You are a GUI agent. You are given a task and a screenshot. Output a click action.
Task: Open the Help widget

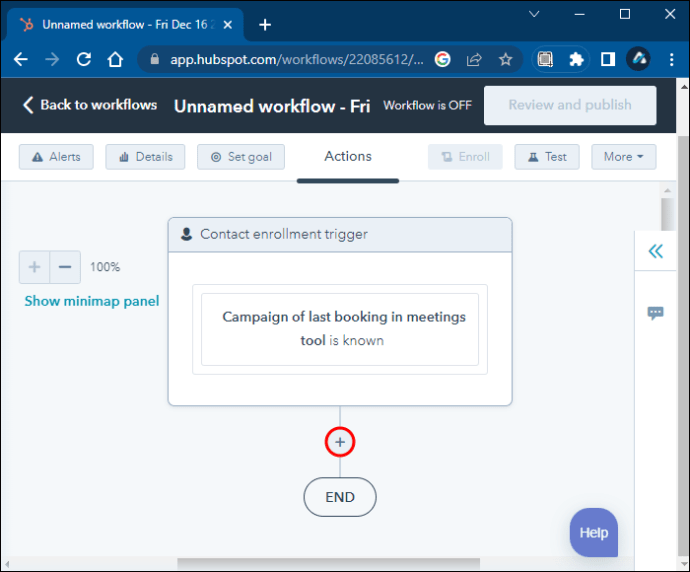(594, 532)
